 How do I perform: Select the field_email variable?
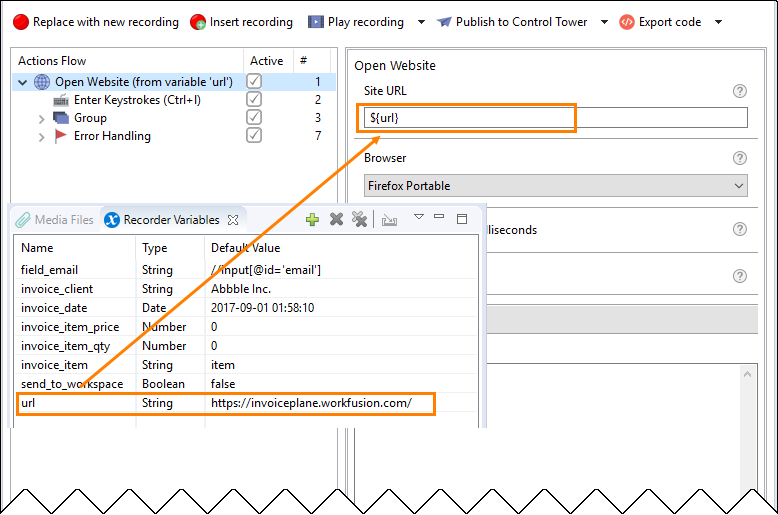49,270
